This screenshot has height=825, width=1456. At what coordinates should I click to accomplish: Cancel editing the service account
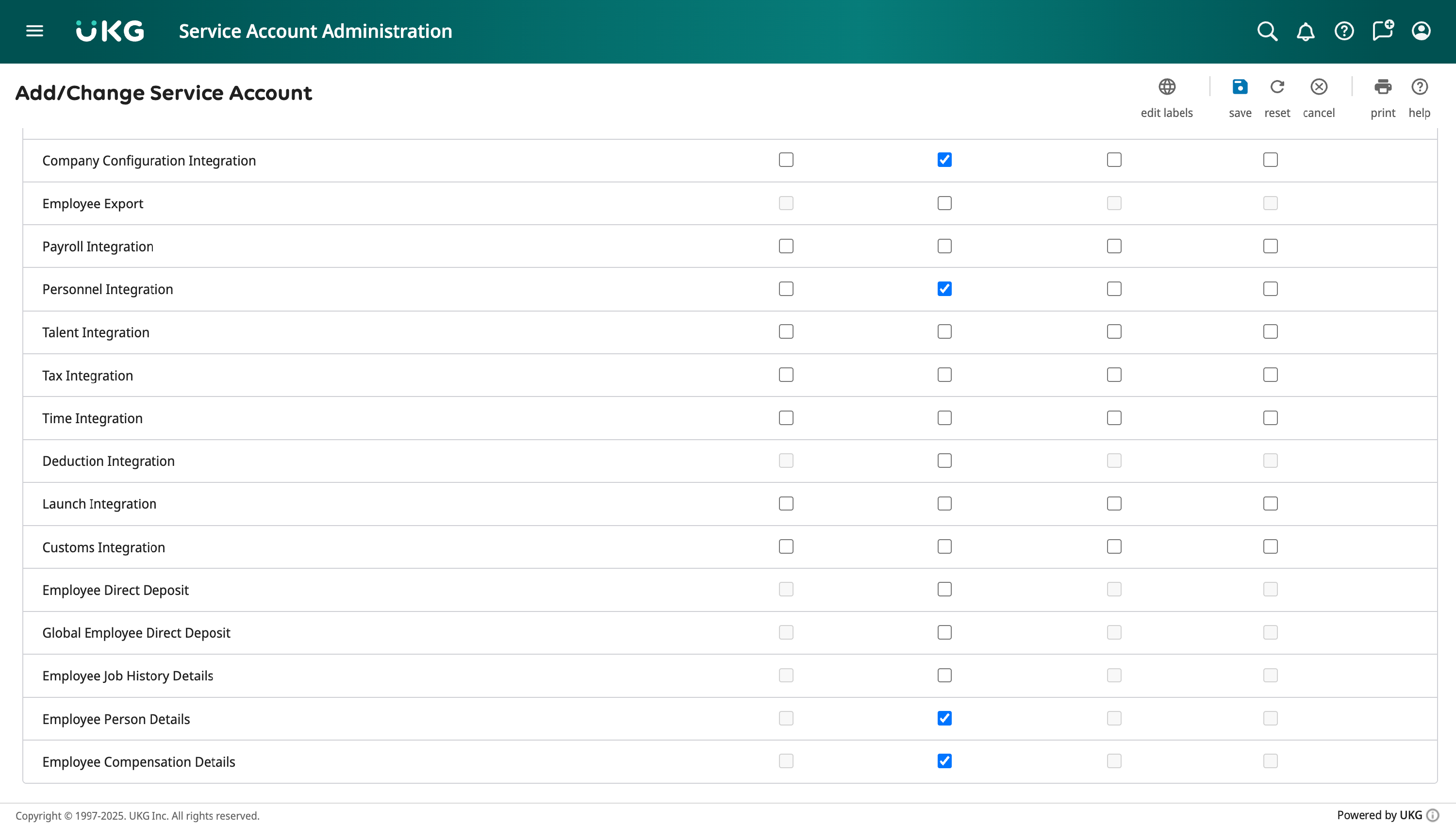1318,87
